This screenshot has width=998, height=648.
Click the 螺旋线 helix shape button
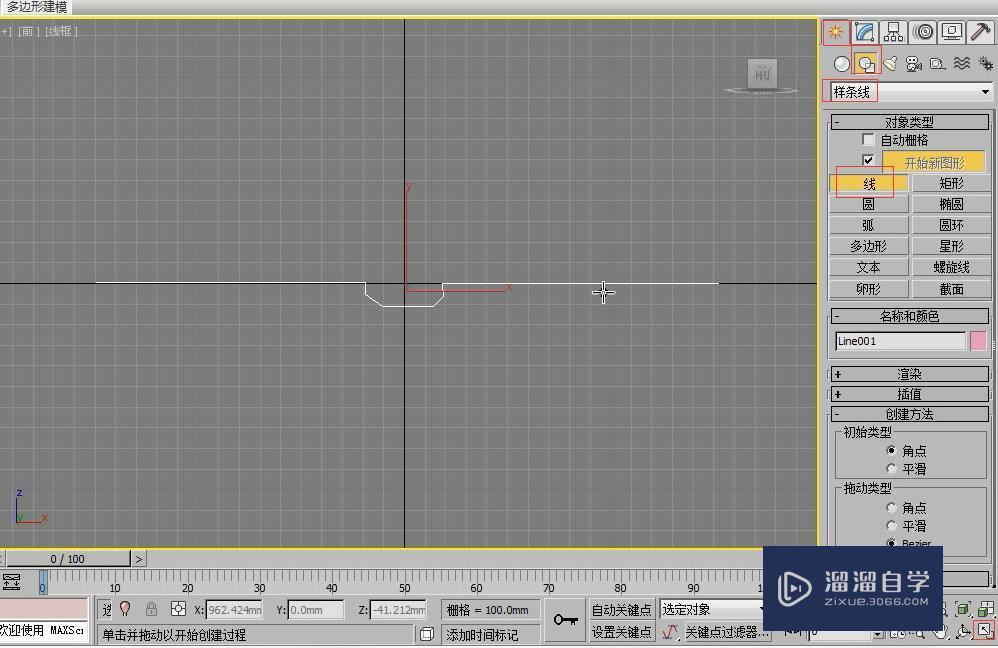pyautogui.click(x=952, y=267)
